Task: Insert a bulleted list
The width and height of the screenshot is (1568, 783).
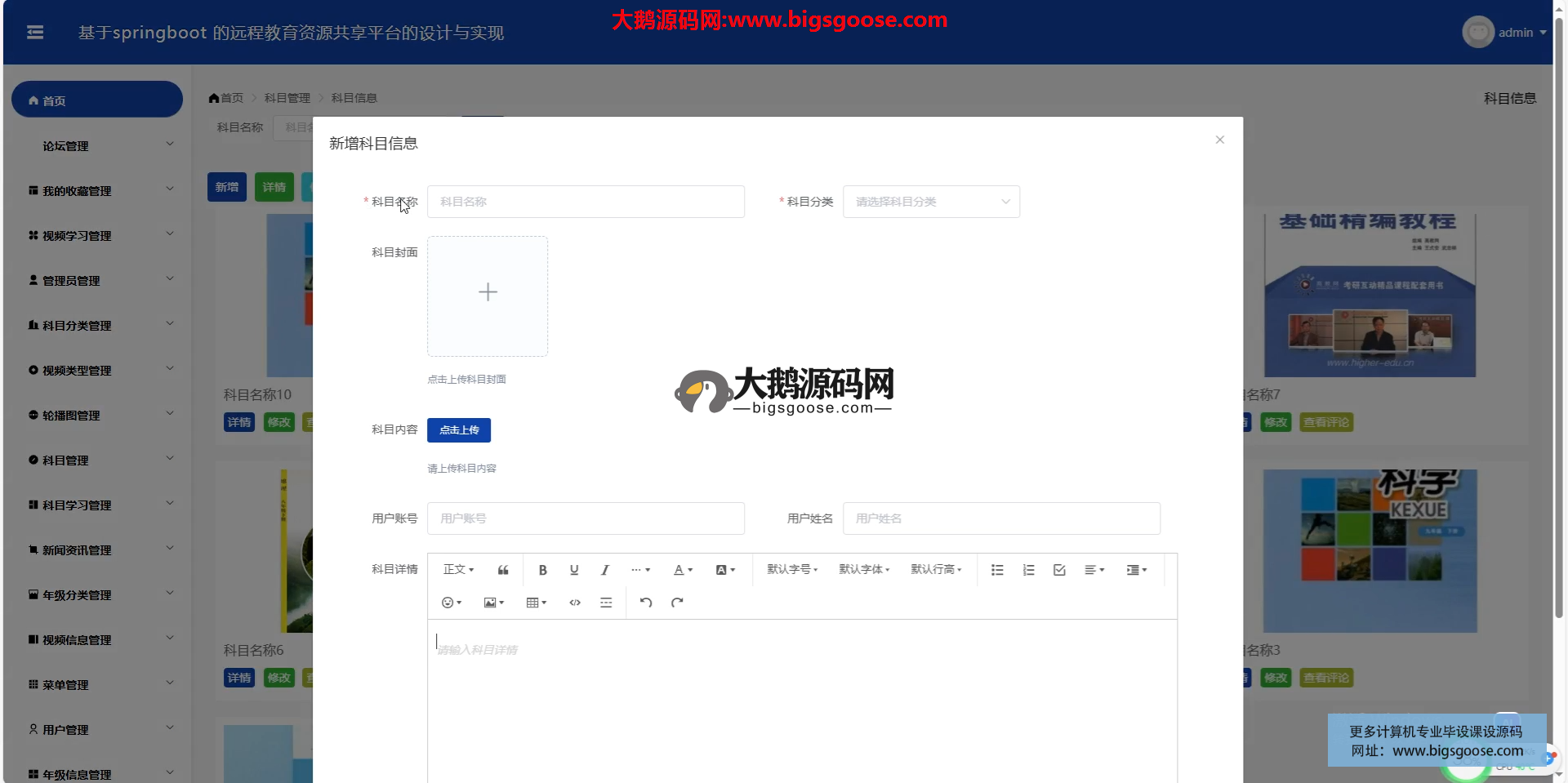Action: click(997, 570)
